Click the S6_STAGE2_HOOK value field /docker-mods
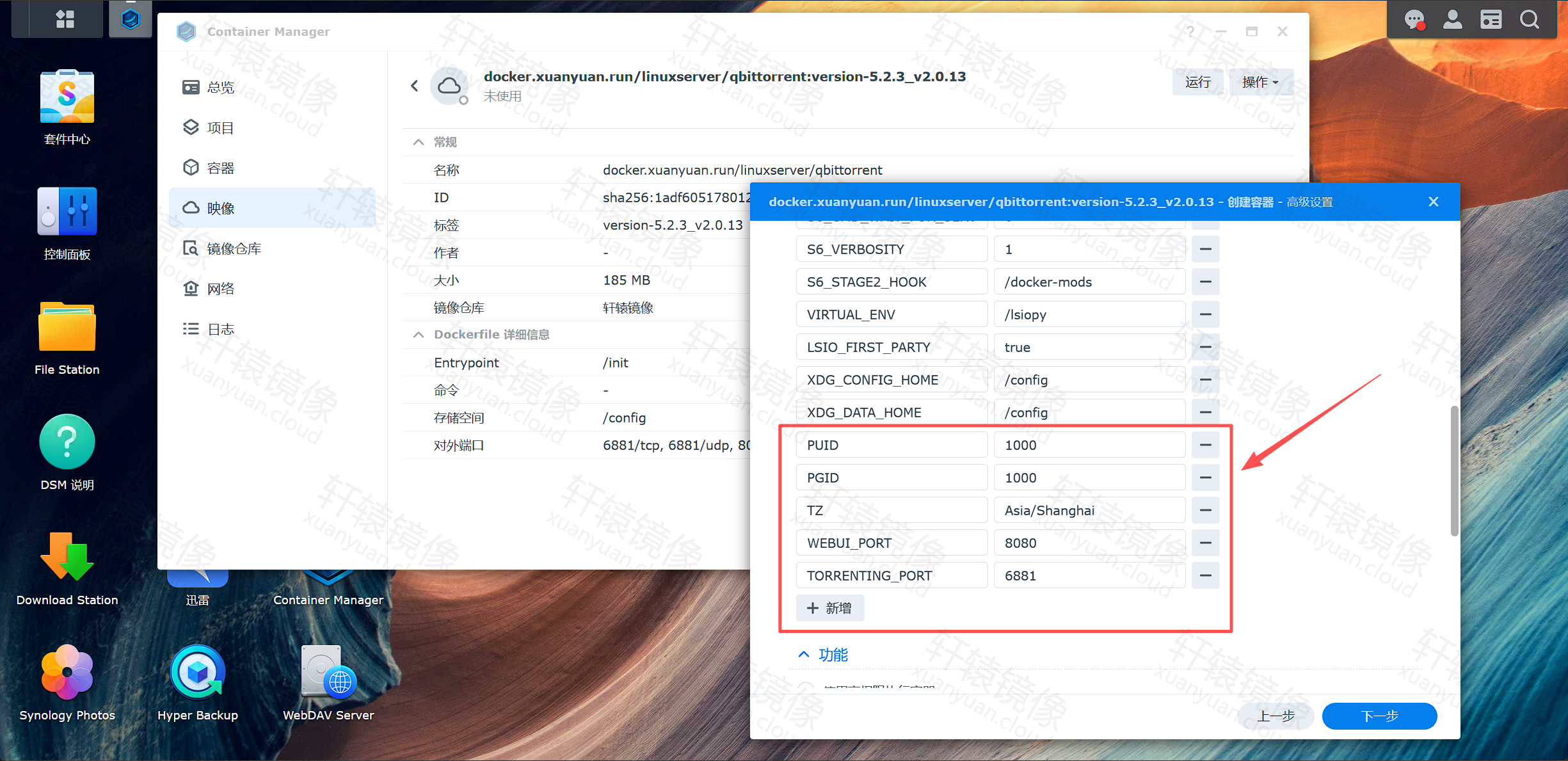1568x761 pixels. pyautogui.click(x=1089, y=282)
